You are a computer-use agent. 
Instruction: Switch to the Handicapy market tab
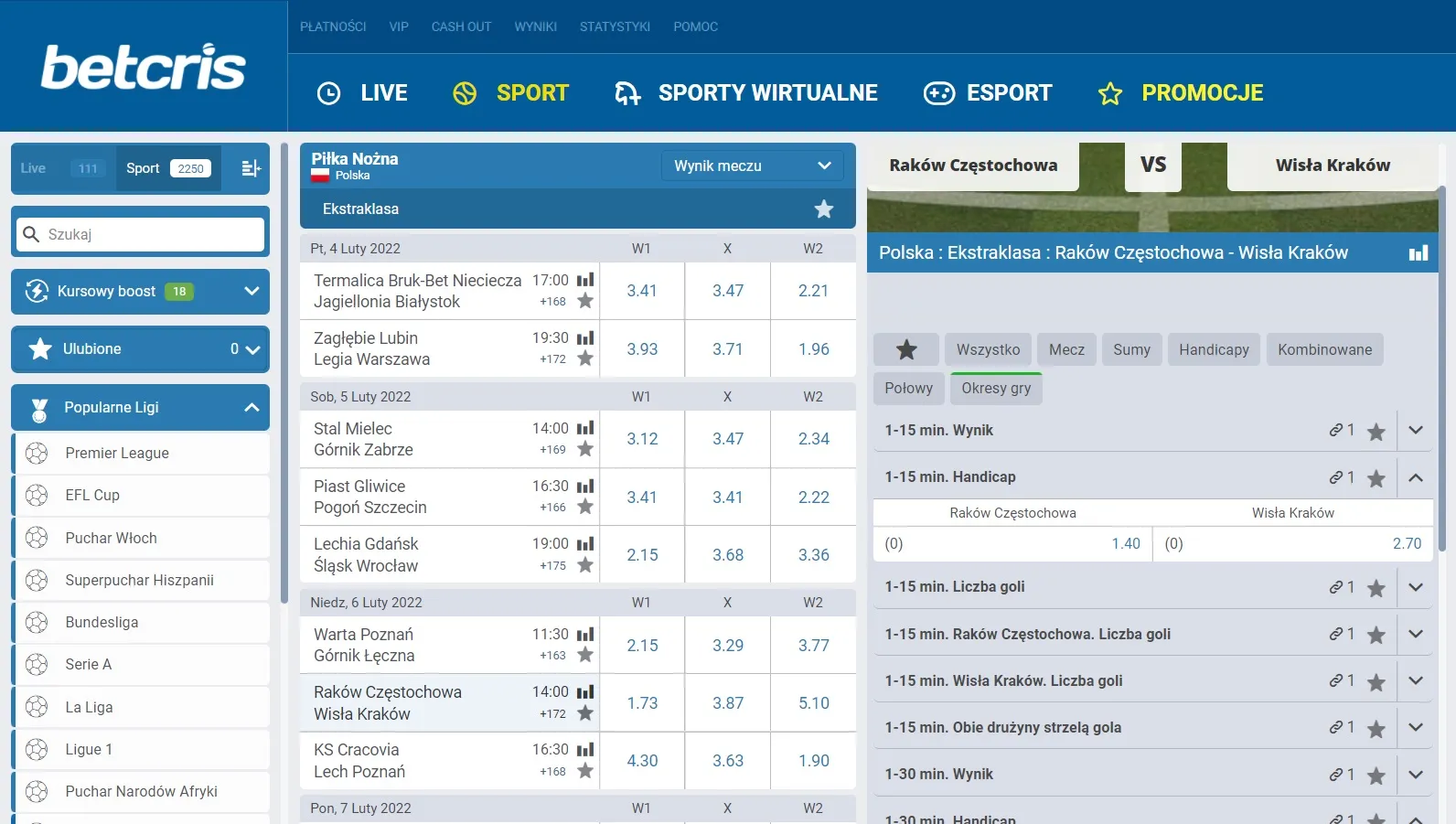(1213, 349)
